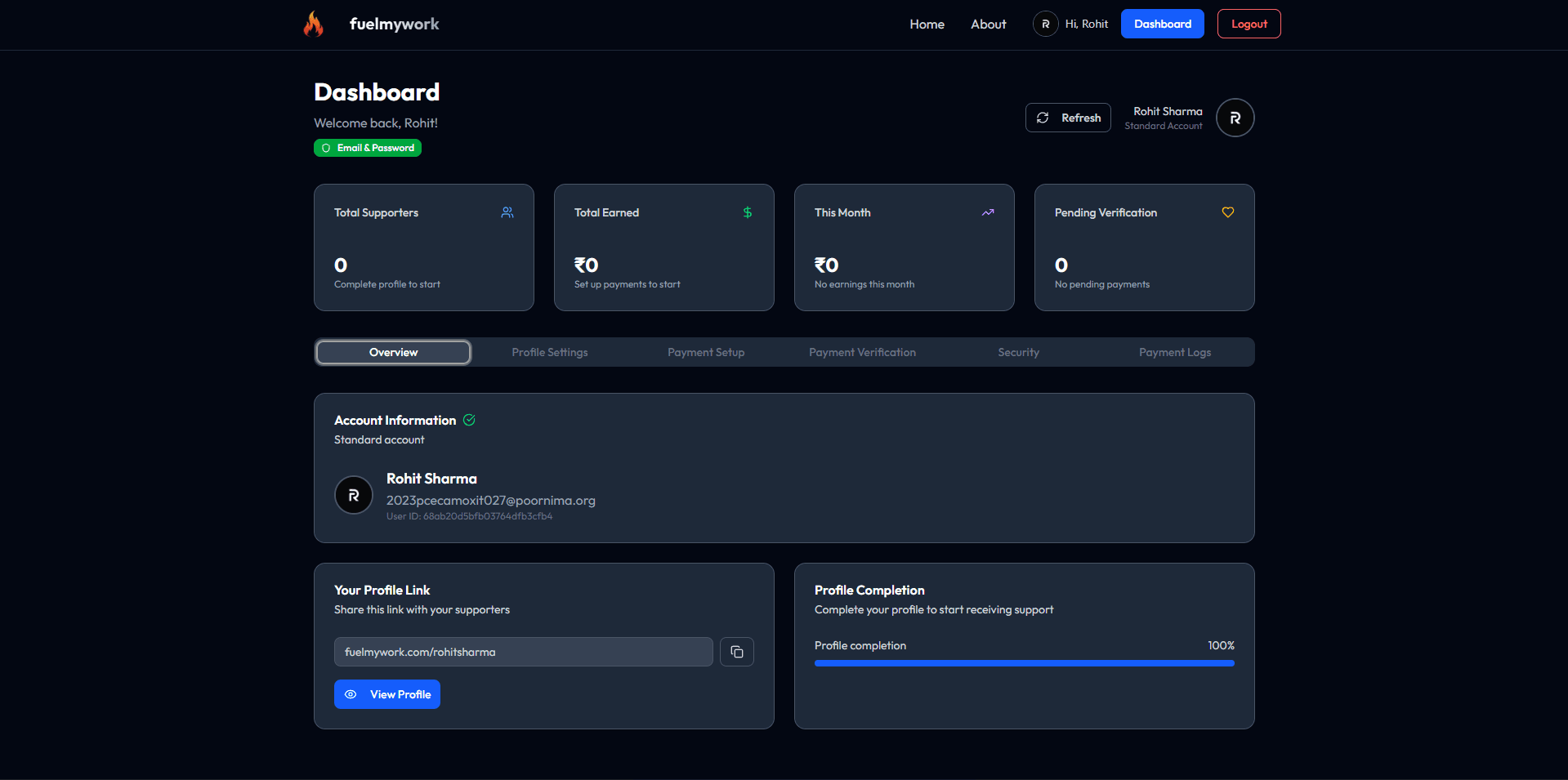Go to the Security tab
The image size is (1568, 780).
pyautogui.click(x=1018, y=352)
